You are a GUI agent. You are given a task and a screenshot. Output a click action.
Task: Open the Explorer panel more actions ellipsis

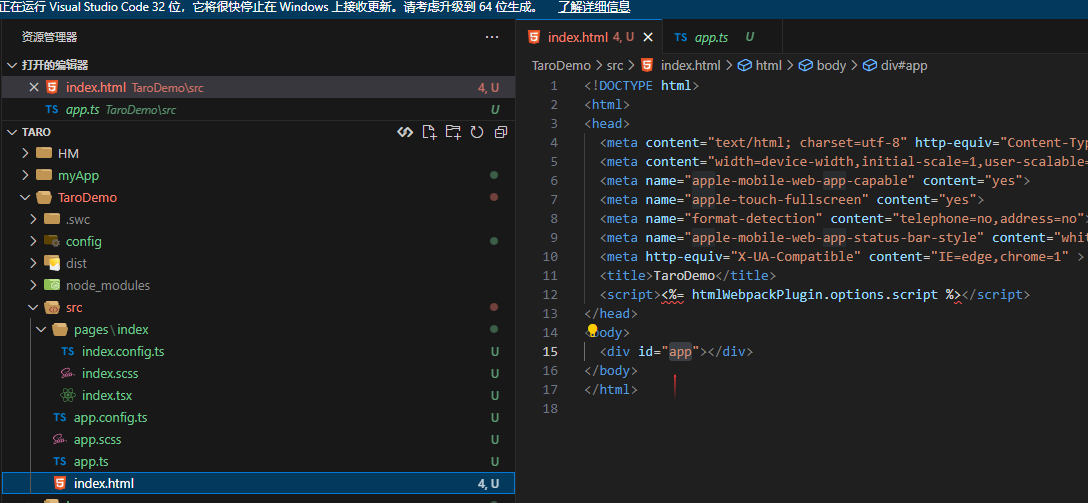(x=492, y=37)
